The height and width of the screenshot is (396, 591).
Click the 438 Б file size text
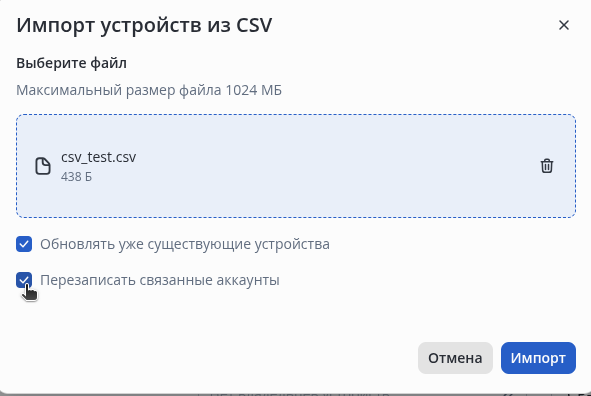coord(77,177)
